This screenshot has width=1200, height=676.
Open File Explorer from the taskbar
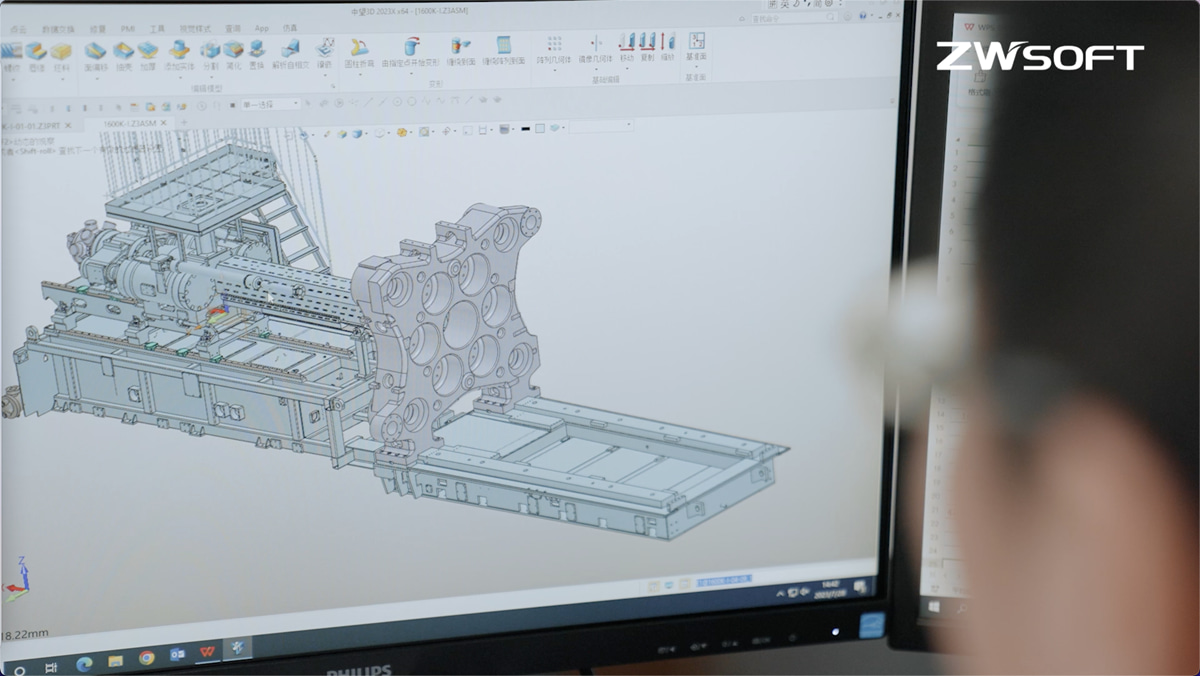coord(116,660)
